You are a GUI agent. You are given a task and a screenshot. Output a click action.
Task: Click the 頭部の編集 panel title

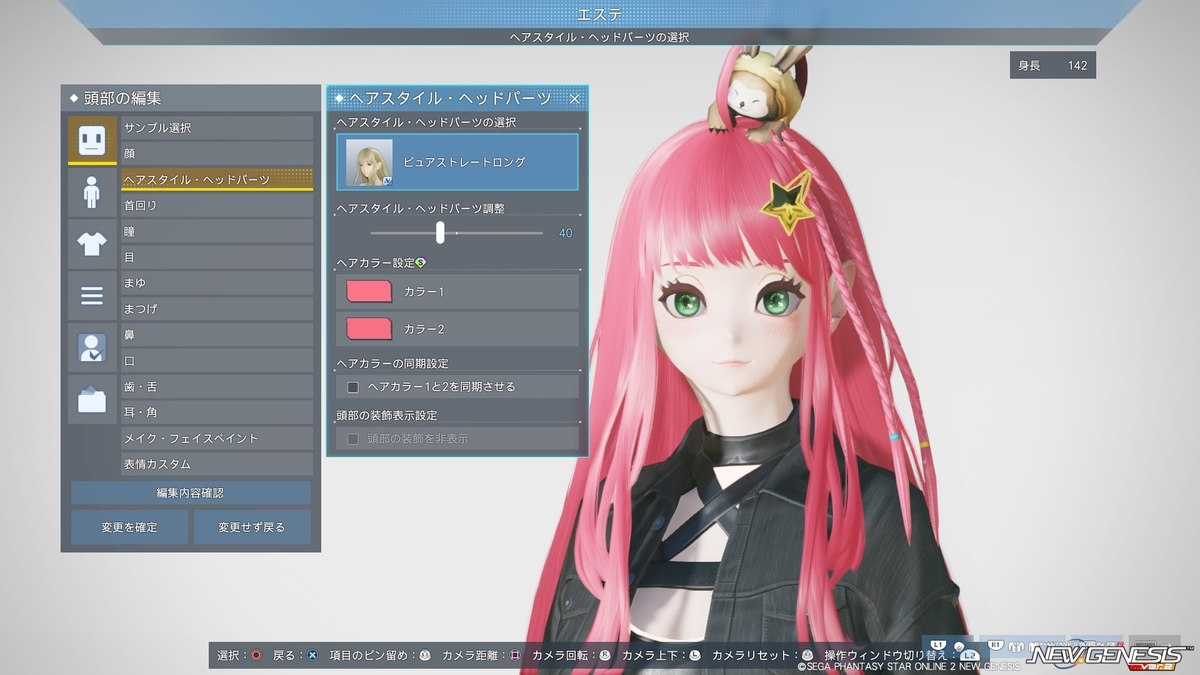122,98
